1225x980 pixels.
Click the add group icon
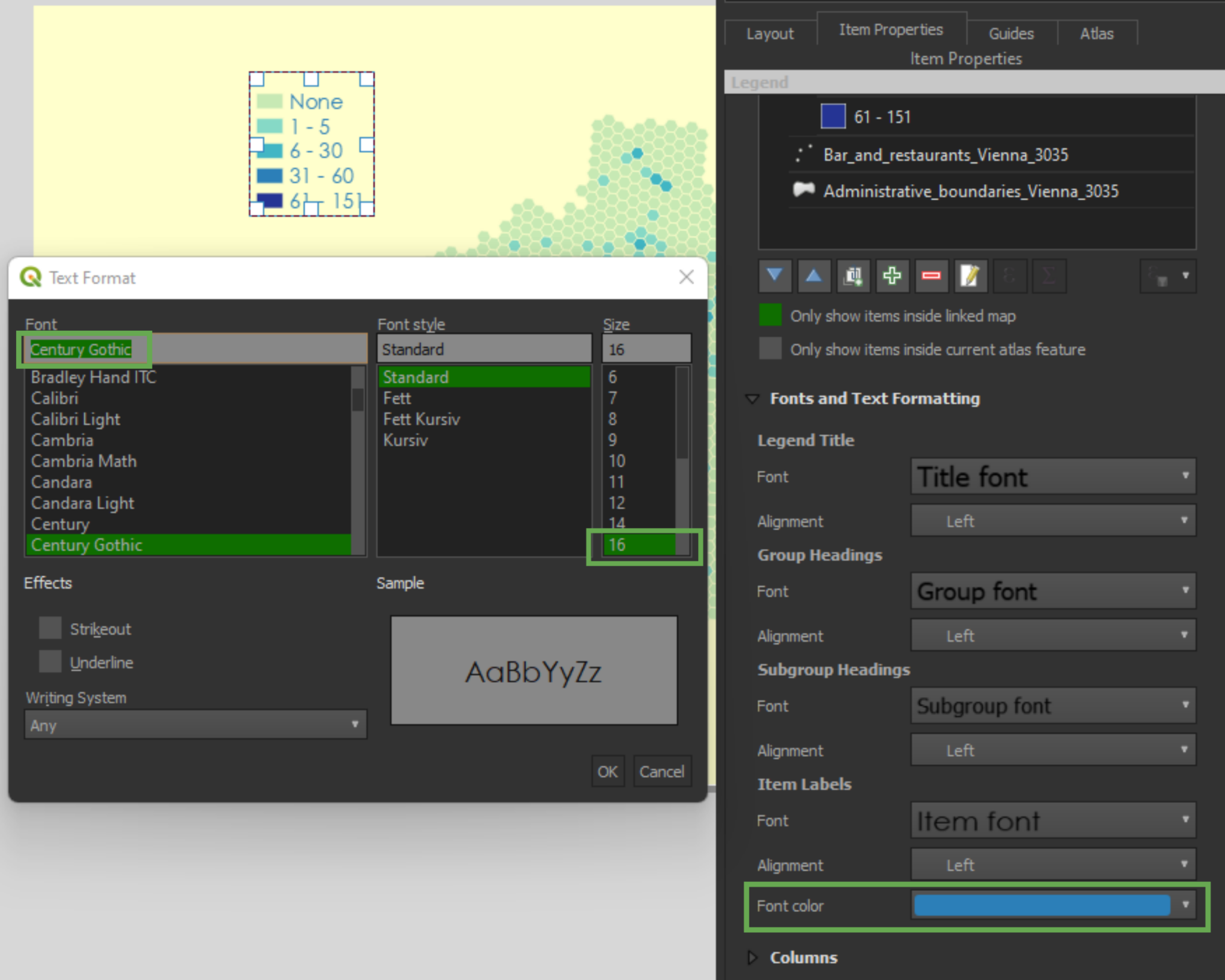853,276
